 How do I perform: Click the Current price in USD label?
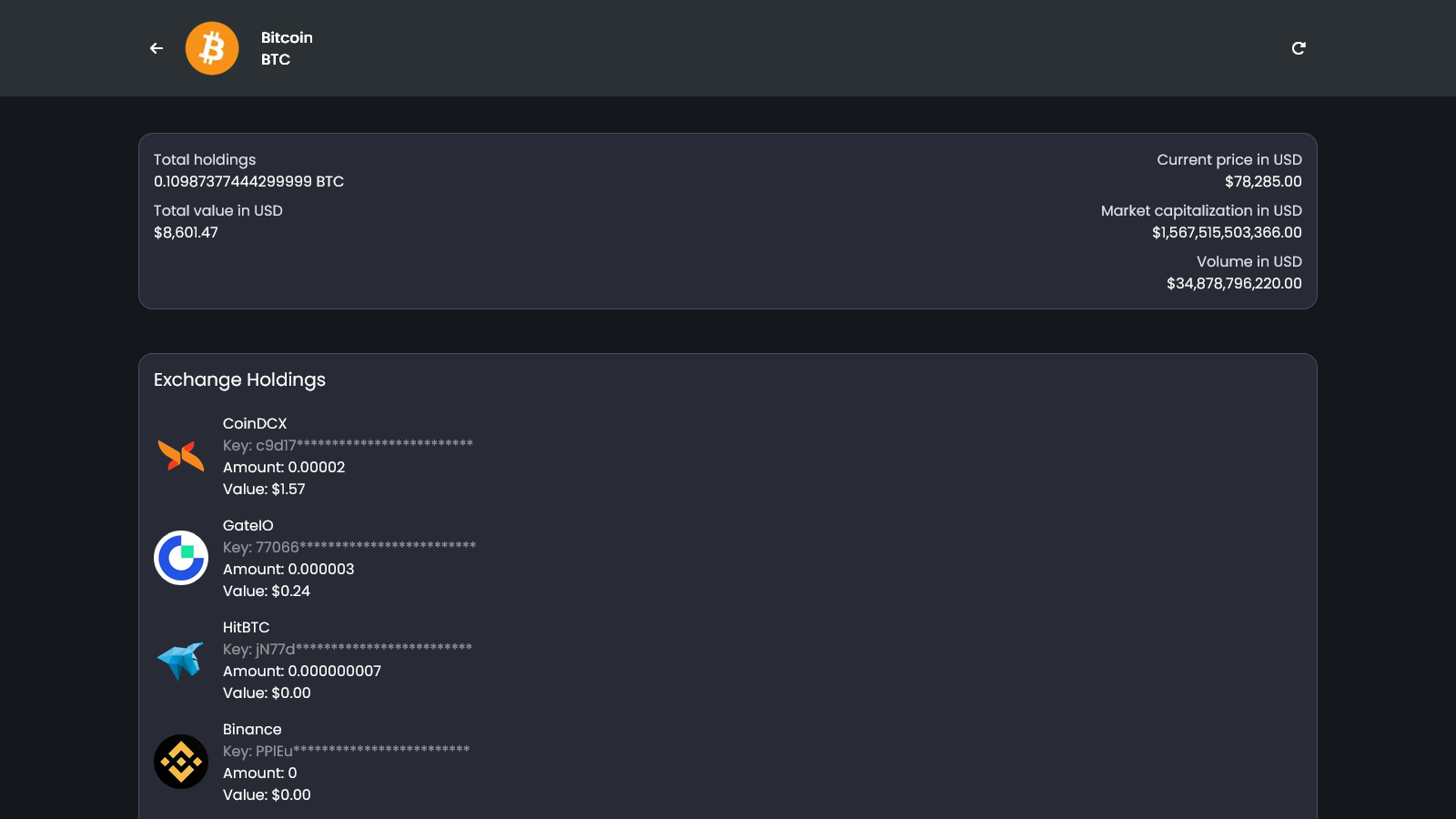(1229, 159)
